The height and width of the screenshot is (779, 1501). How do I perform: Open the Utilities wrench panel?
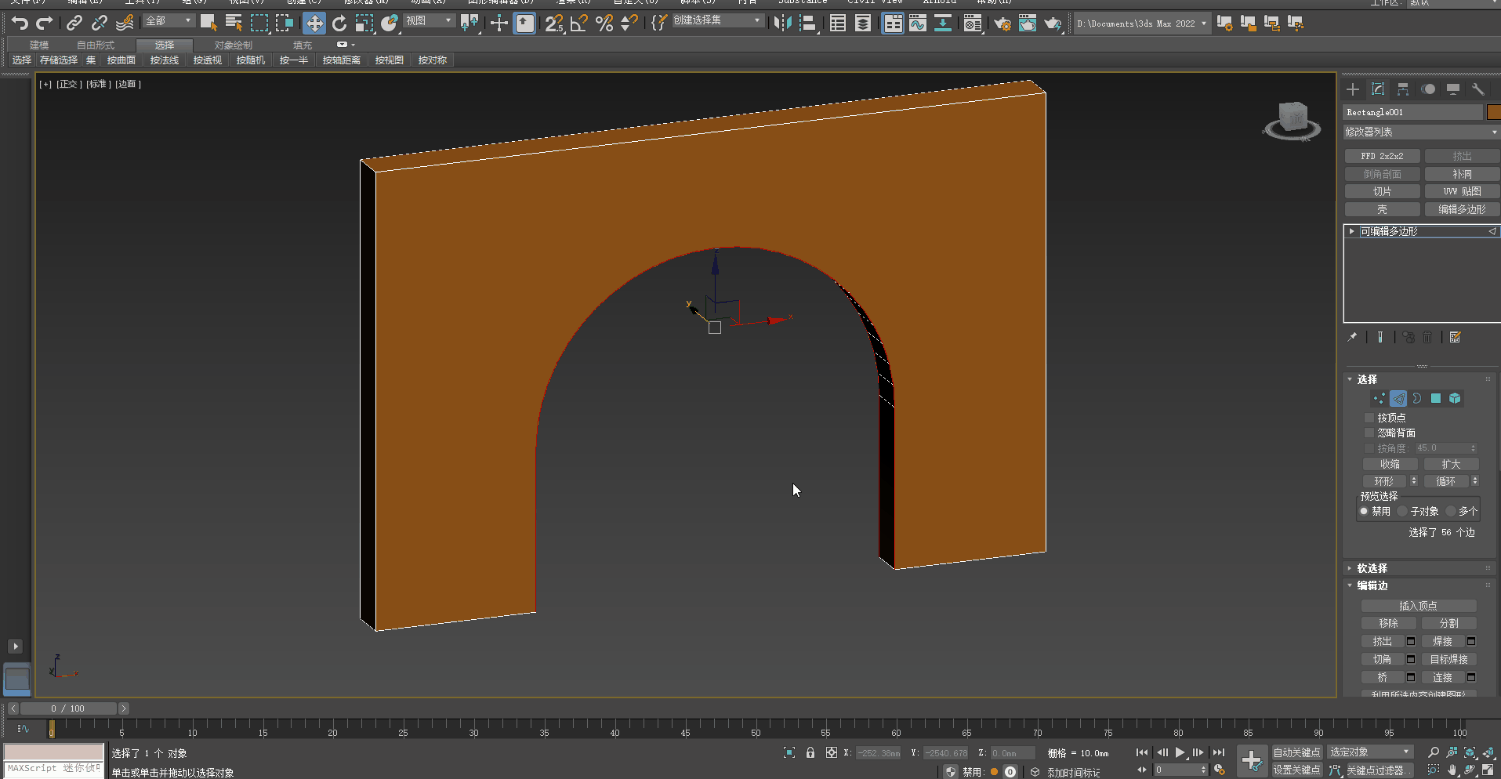click(1478, 89)
